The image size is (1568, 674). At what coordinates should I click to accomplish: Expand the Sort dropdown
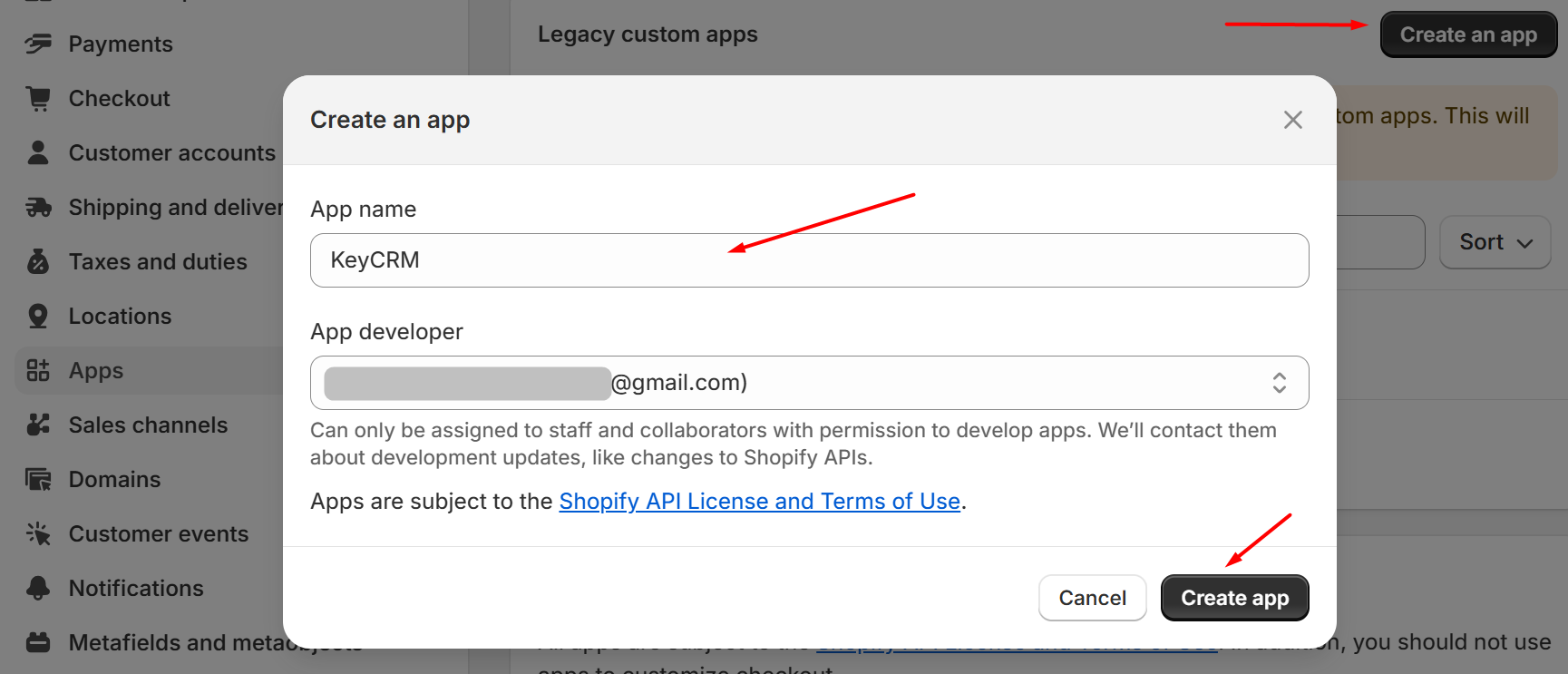coord(1495,242)
